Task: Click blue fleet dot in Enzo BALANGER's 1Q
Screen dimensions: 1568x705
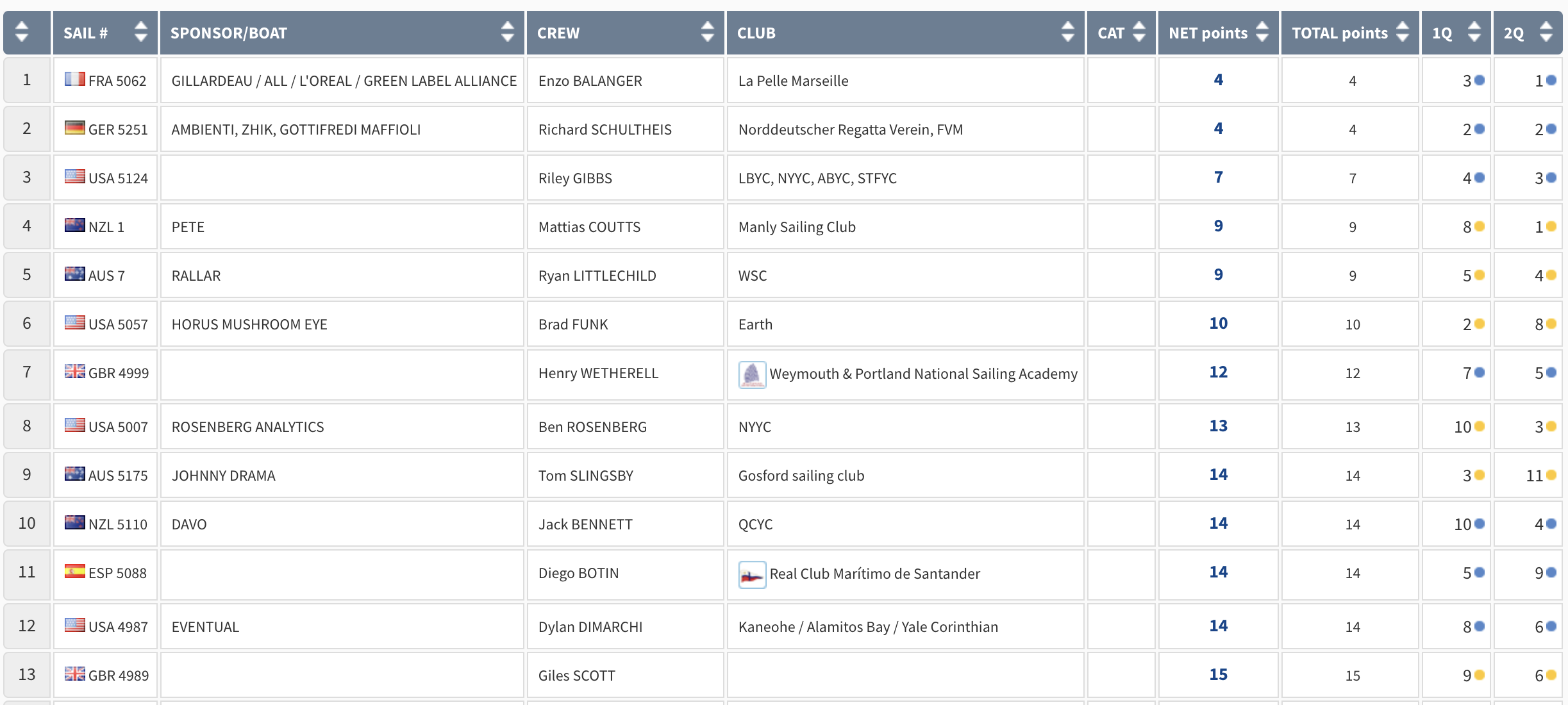Action: pyautogui.click(x=1480, y=80)
